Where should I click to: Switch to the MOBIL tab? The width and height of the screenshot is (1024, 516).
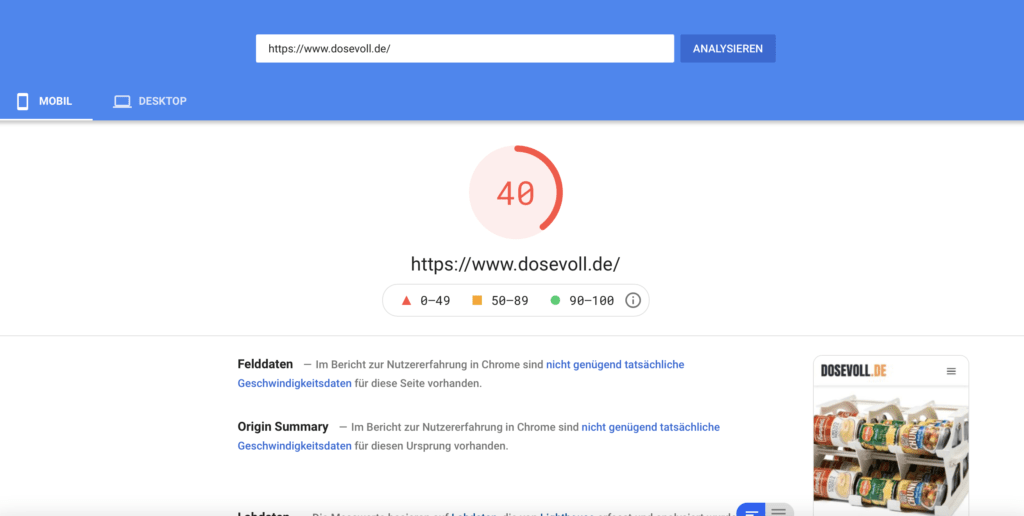46,101
